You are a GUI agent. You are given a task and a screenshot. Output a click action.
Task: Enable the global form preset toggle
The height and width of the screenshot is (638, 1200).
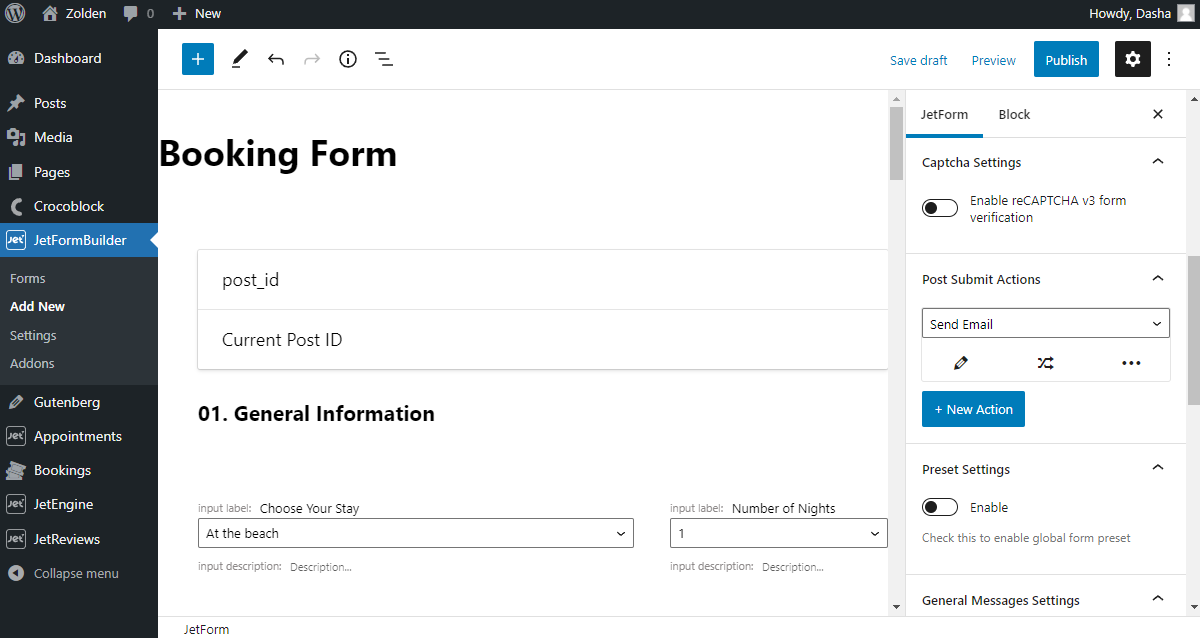(x=940, y=507)
